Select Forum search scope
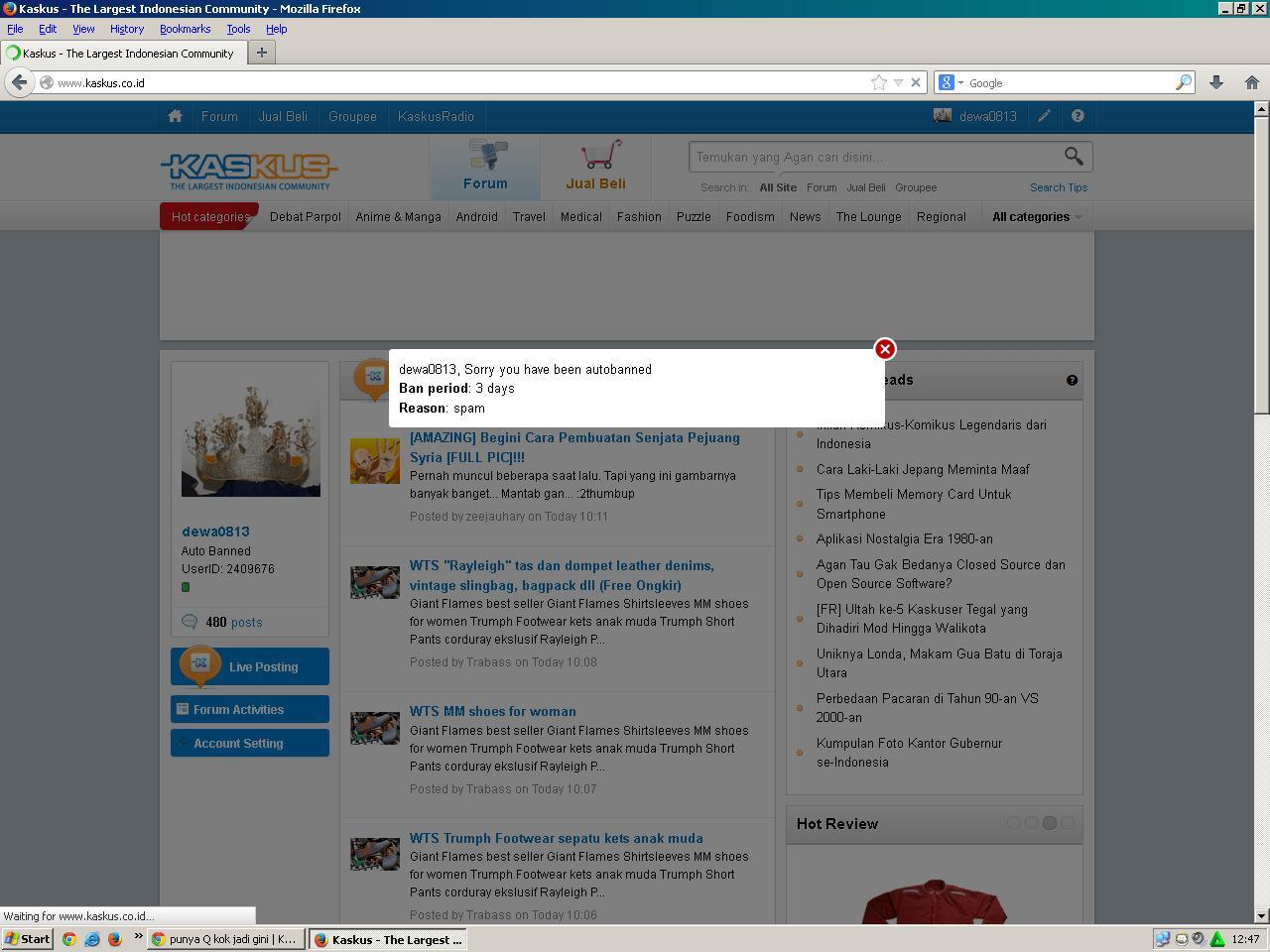1270x952 pixels. [821, 187]
